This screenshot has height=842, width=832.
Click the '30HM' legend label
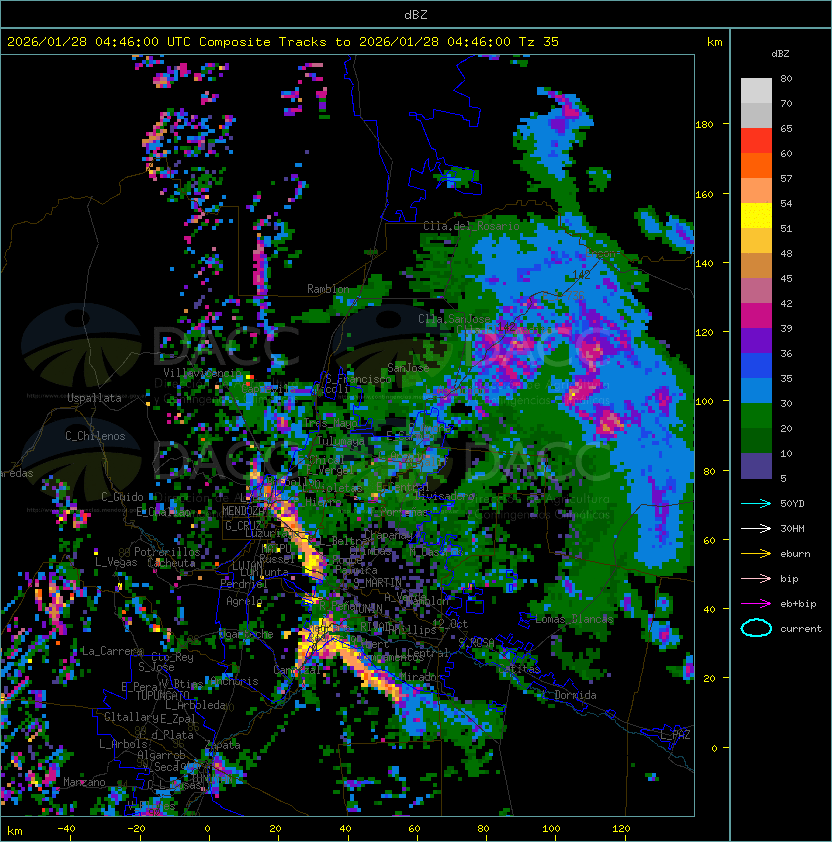(792, 528)
